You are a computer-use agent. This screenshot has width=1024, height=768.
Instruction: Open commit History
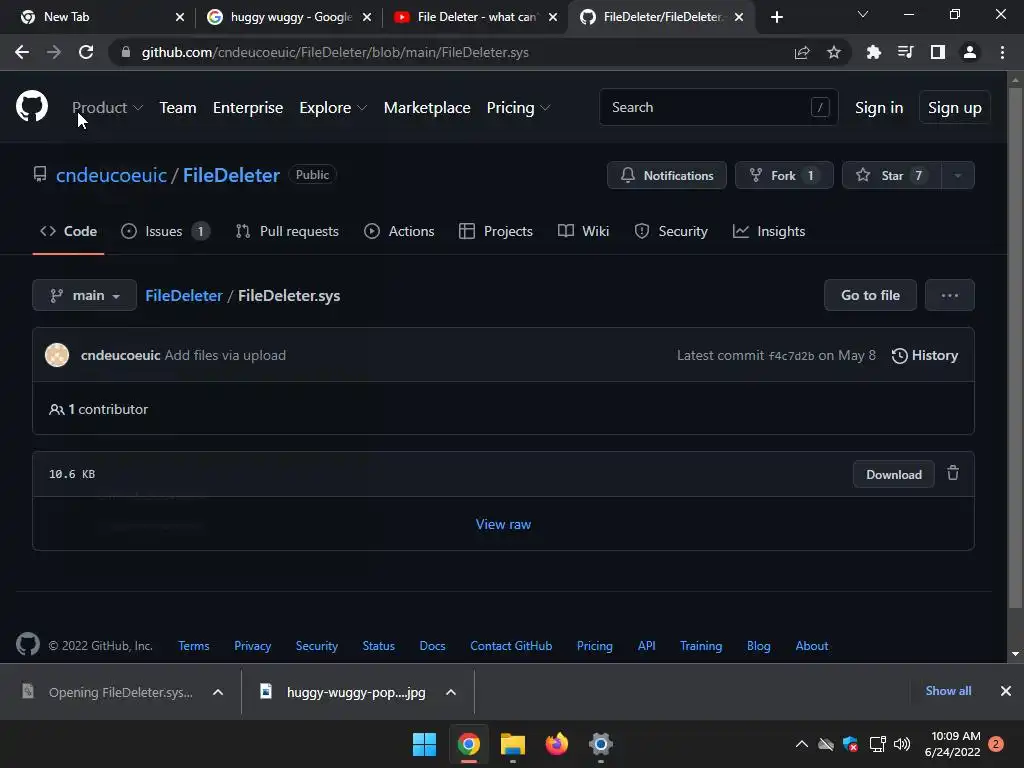pos(925,355)
